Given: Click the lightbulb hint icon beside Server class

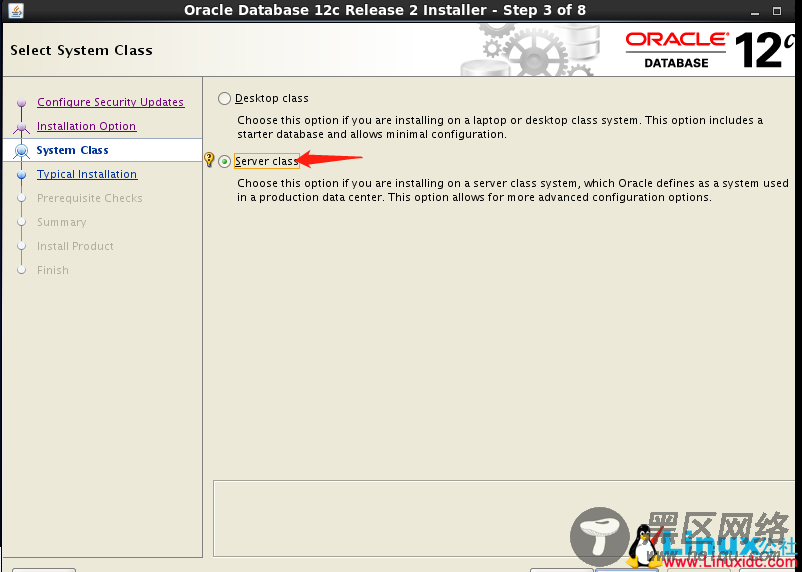Looking at the screenshot, I should (209, 159).
